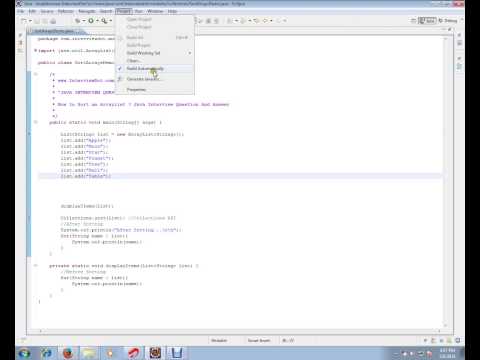Image resolution: width=480 pixels, height=360 pixels.
Task: Expand the New file dropdown arrow
Action: (30, 21)
